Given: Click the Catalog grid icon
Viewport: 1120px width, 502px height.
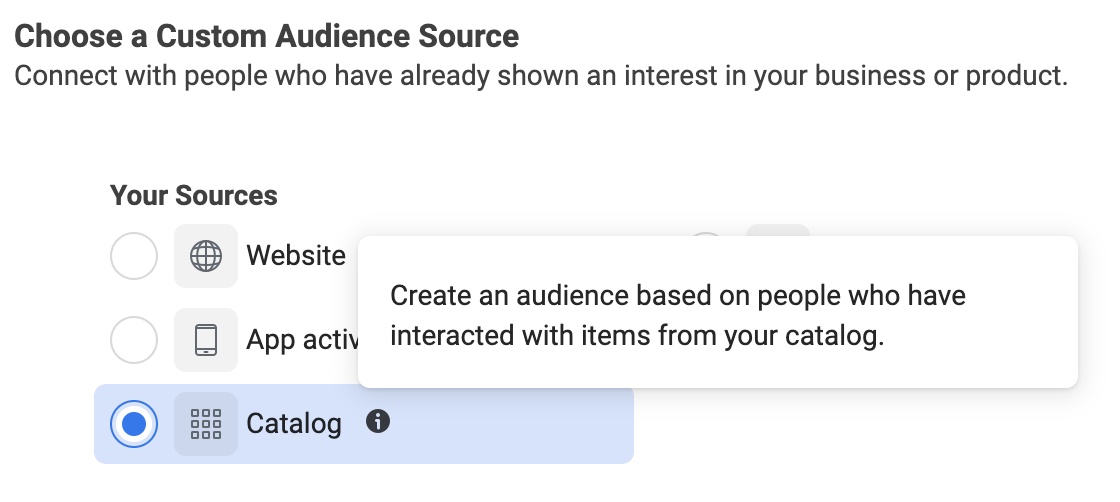Looking at the screenshot, I should (206, 424).
